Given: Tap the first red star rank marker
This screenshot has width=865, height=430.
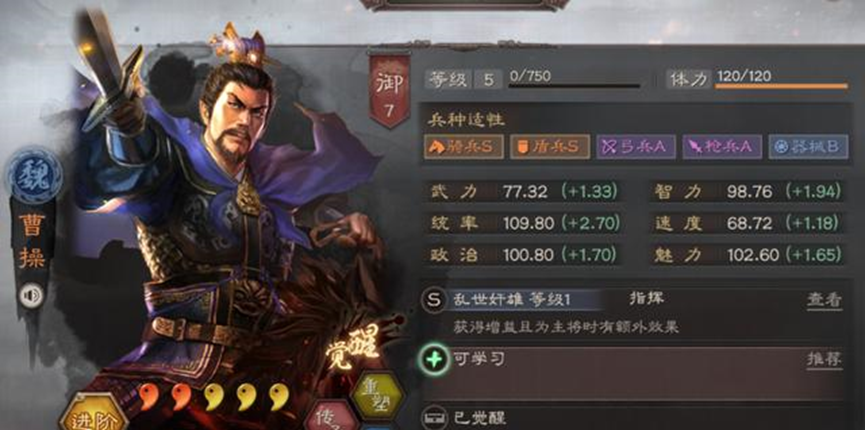Looking at the screenshot, I should pos(148,396).
